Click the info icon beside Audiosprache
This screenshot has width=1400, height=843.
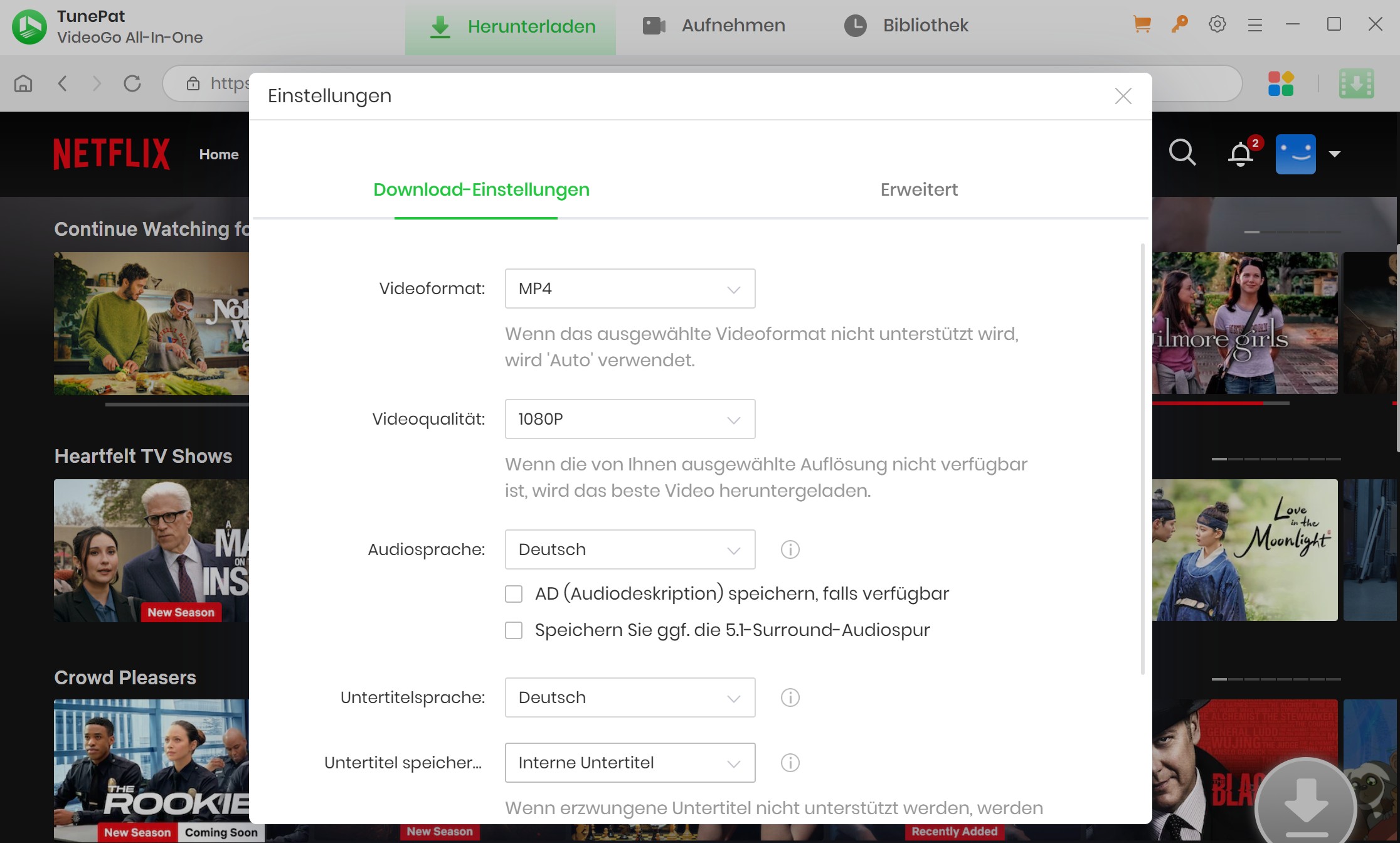790,549
